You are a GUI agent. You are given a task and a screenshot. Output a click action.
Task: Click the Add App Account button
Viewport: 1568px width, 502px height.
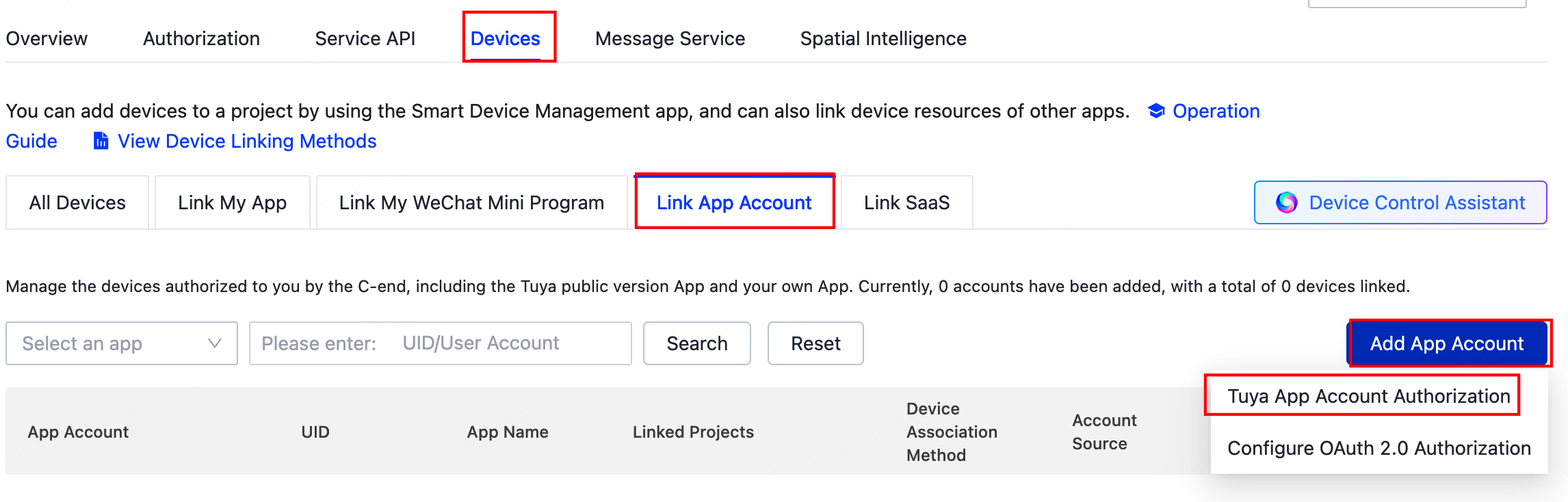pyautogui.click(x=1448, y=343)
